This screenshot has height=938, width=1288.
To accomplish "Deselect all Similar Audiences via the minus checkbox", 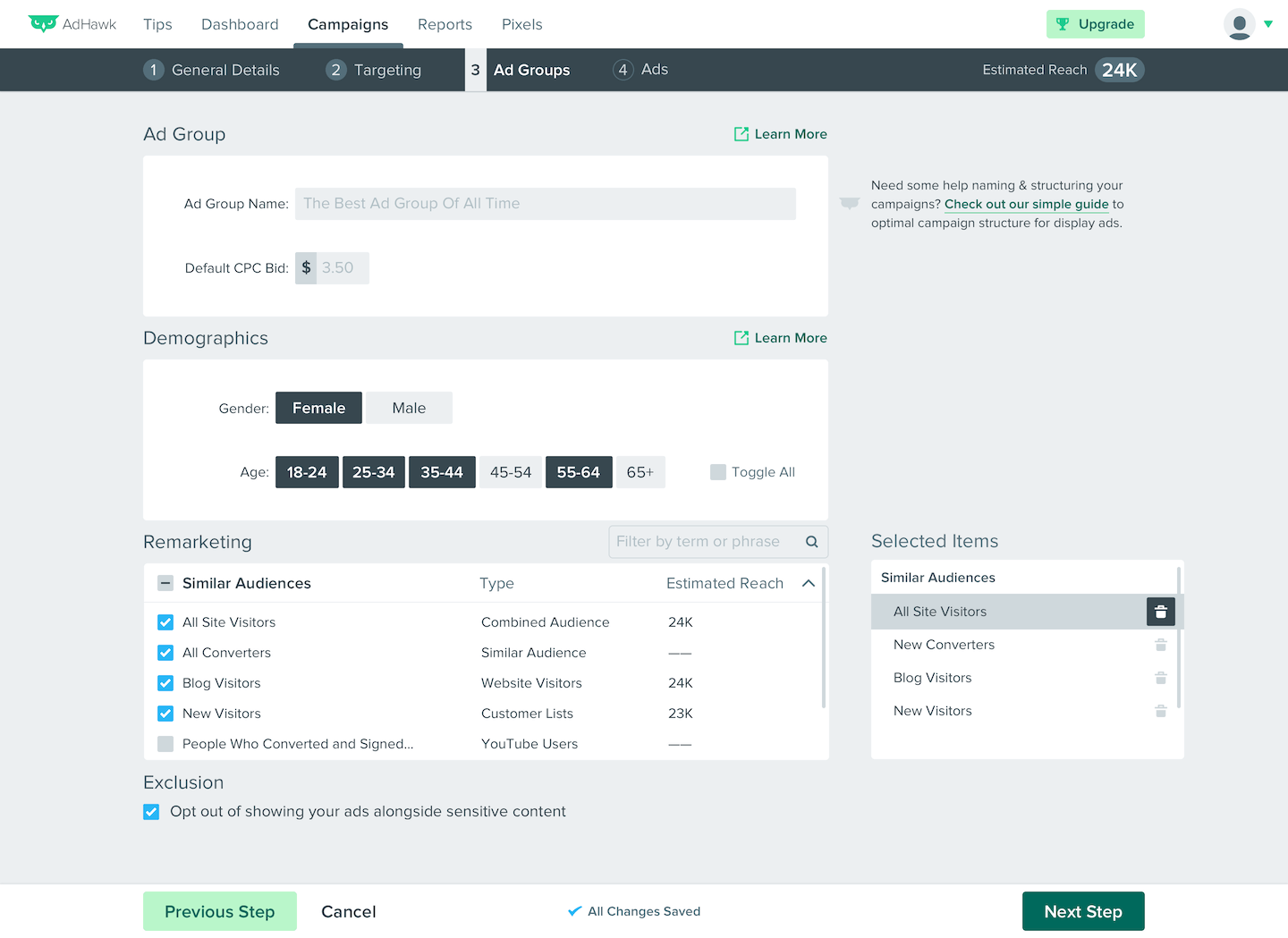I will point(165,583).
